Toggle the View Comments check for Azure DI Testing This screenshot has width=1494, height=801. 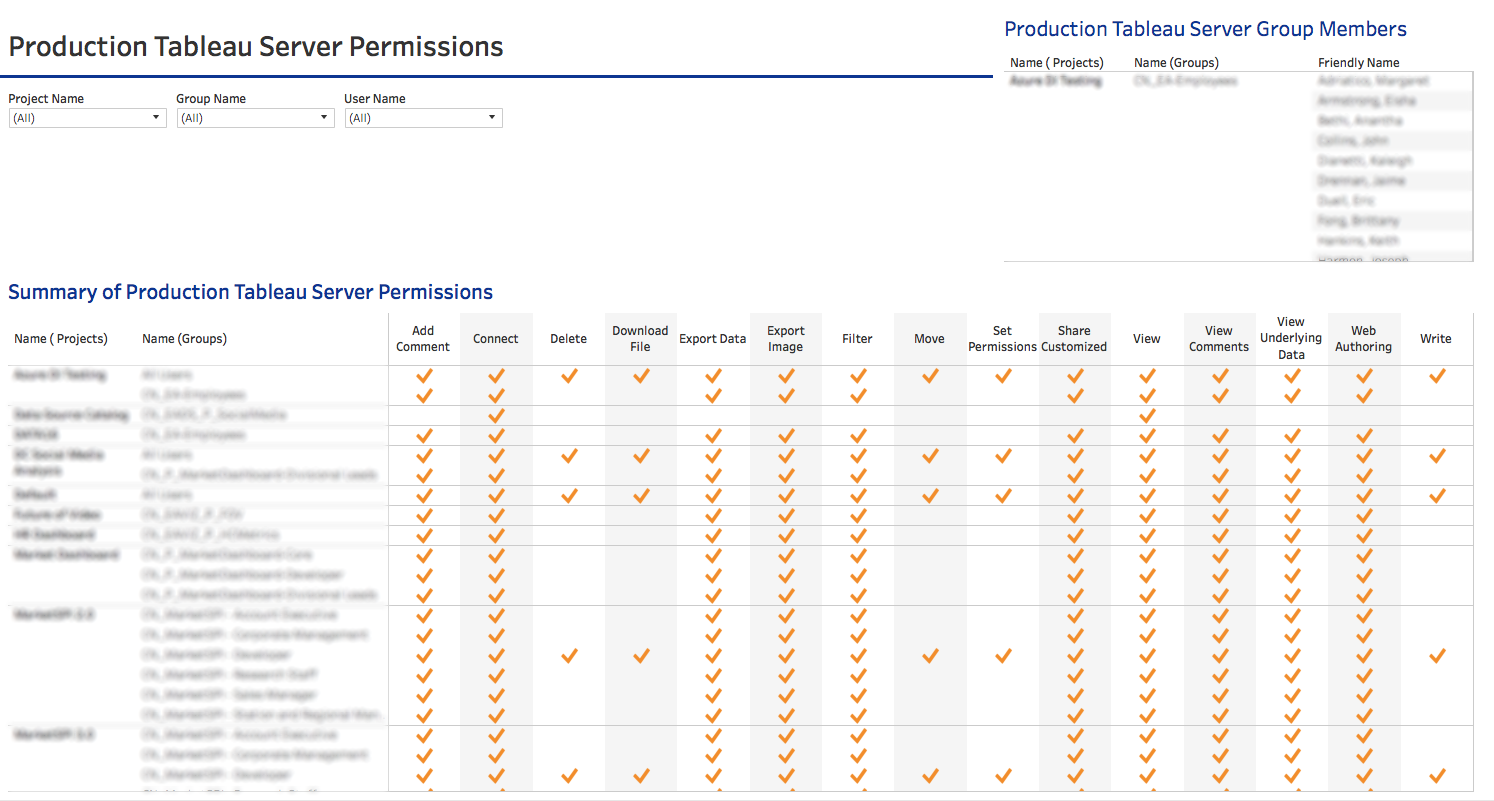pyautogui.click(x=1219, y=375)
